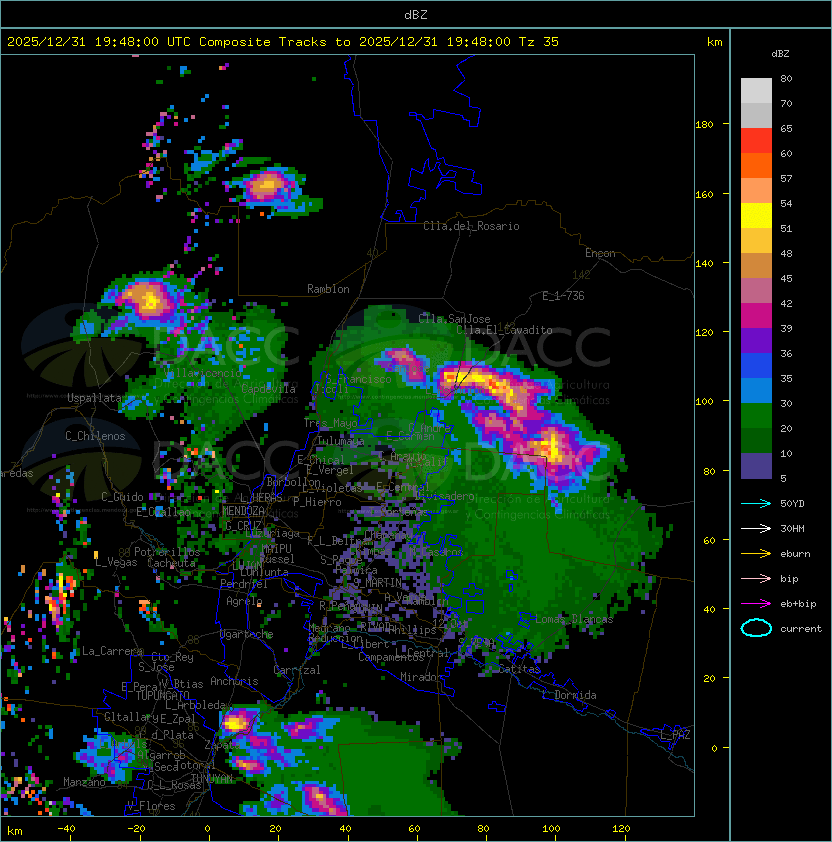This screenshot has width=832, height=842.
Task: Click the '60' tick on bottom km axis
Action: pos(414,829)
